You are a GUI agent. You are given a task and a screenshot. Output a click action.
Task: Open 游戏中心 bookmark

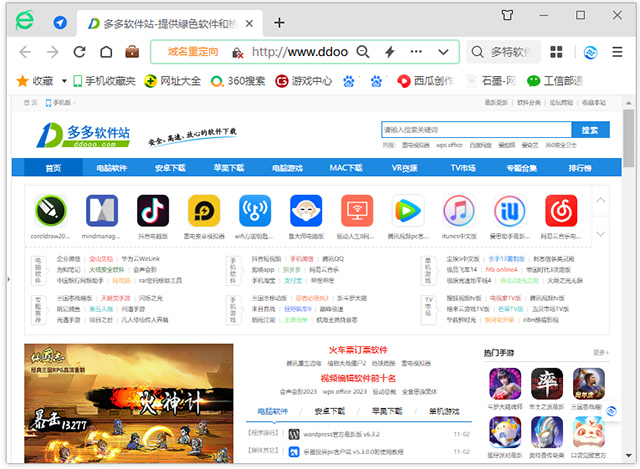tap(303, 81)
